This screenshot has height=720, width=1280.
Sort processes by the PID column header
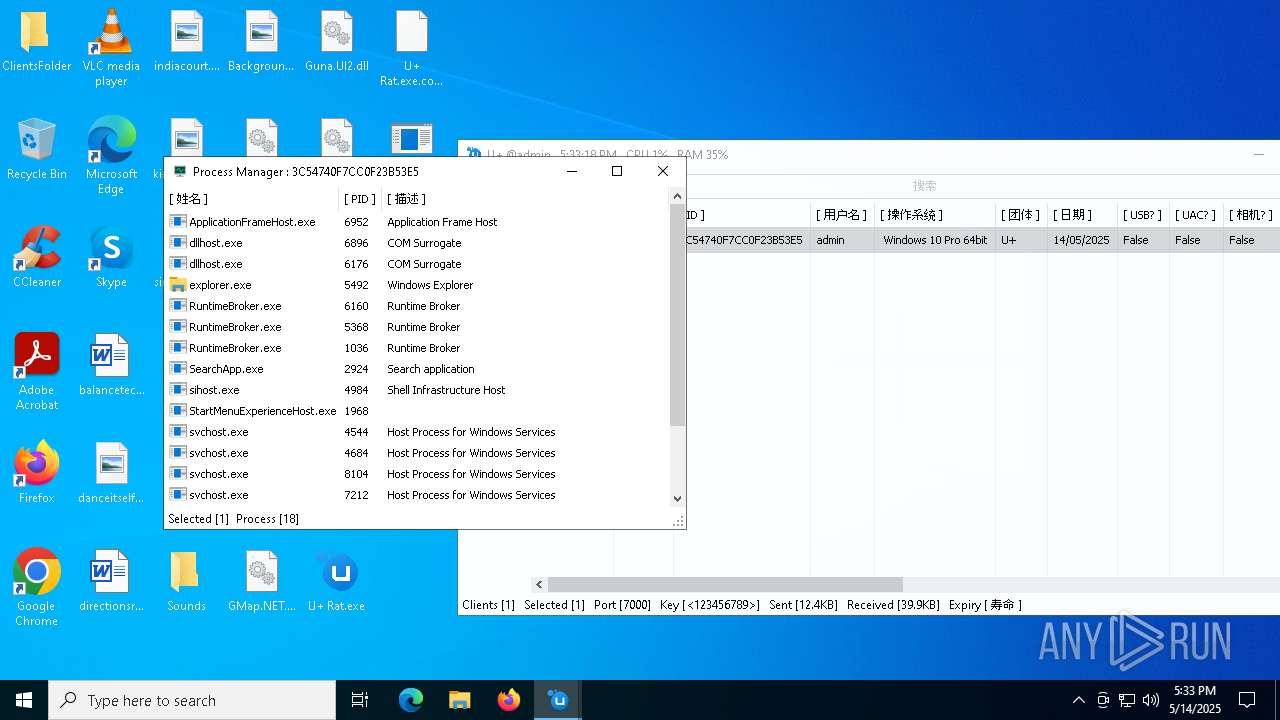click(x=360, y=199)
